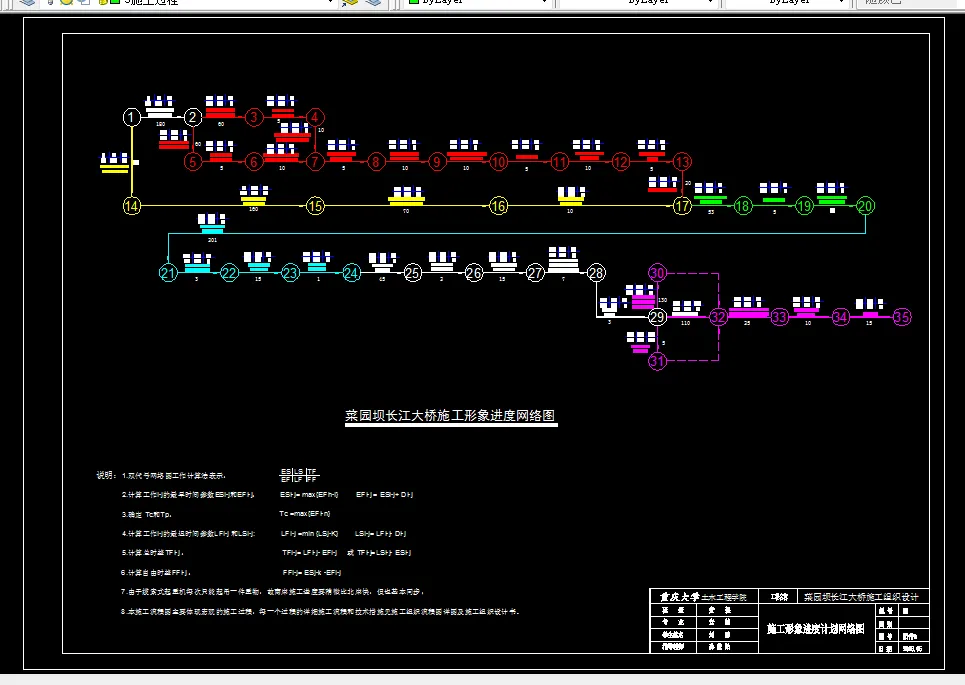Click the 说明 notes heading

coord(106,475)
